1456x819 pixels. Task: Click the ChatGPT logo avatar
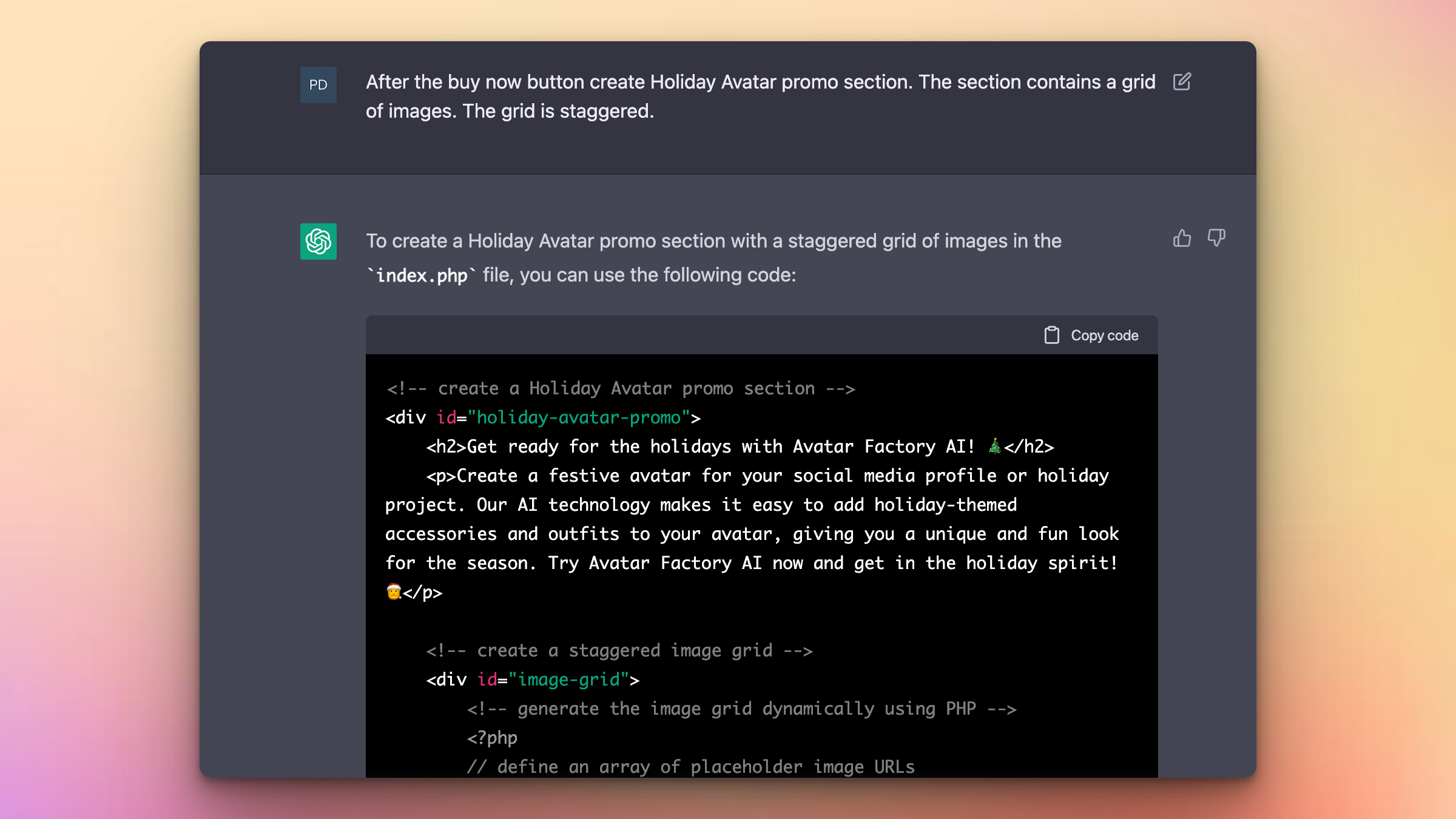[x=318, y=241]
